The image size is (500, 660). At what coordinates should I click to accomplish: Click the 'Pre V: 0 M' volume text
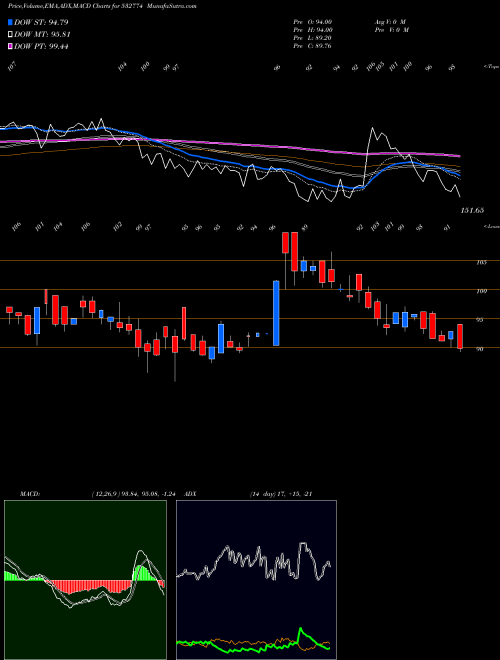393,30
